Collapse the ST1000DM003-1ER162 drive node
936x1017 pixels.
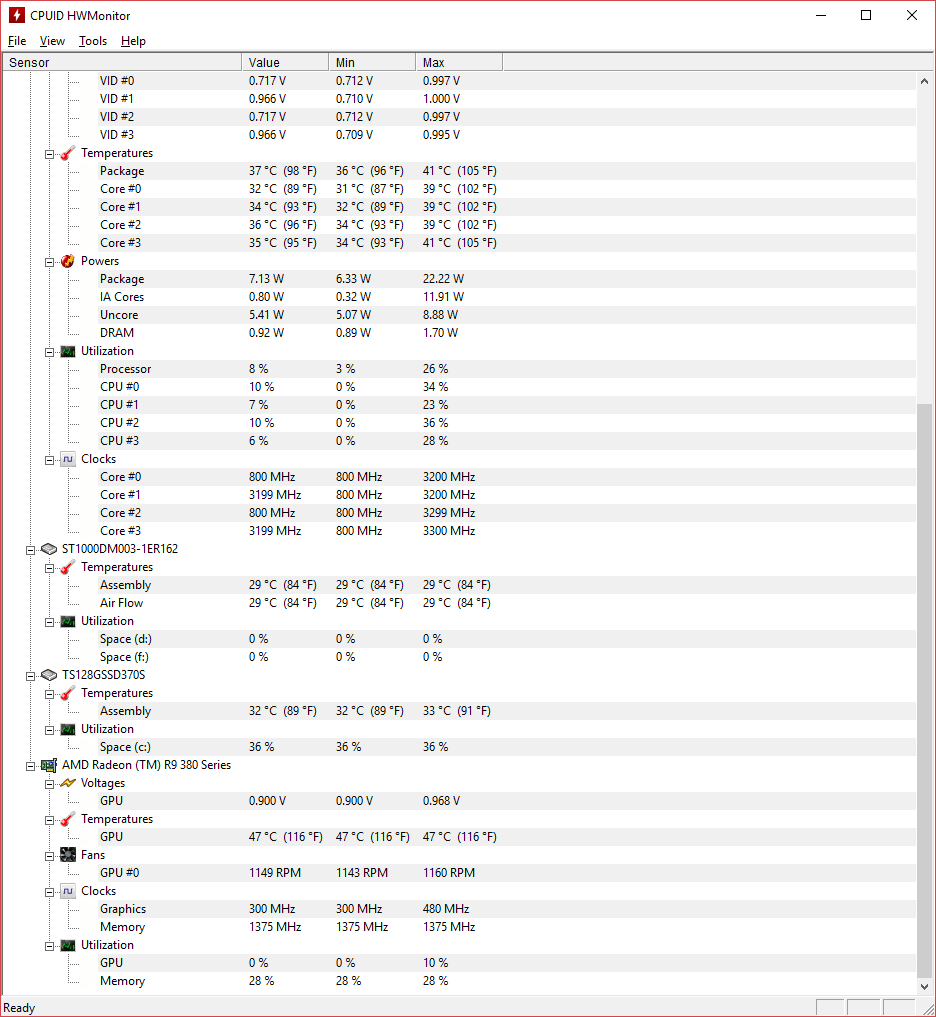[30, 550]
